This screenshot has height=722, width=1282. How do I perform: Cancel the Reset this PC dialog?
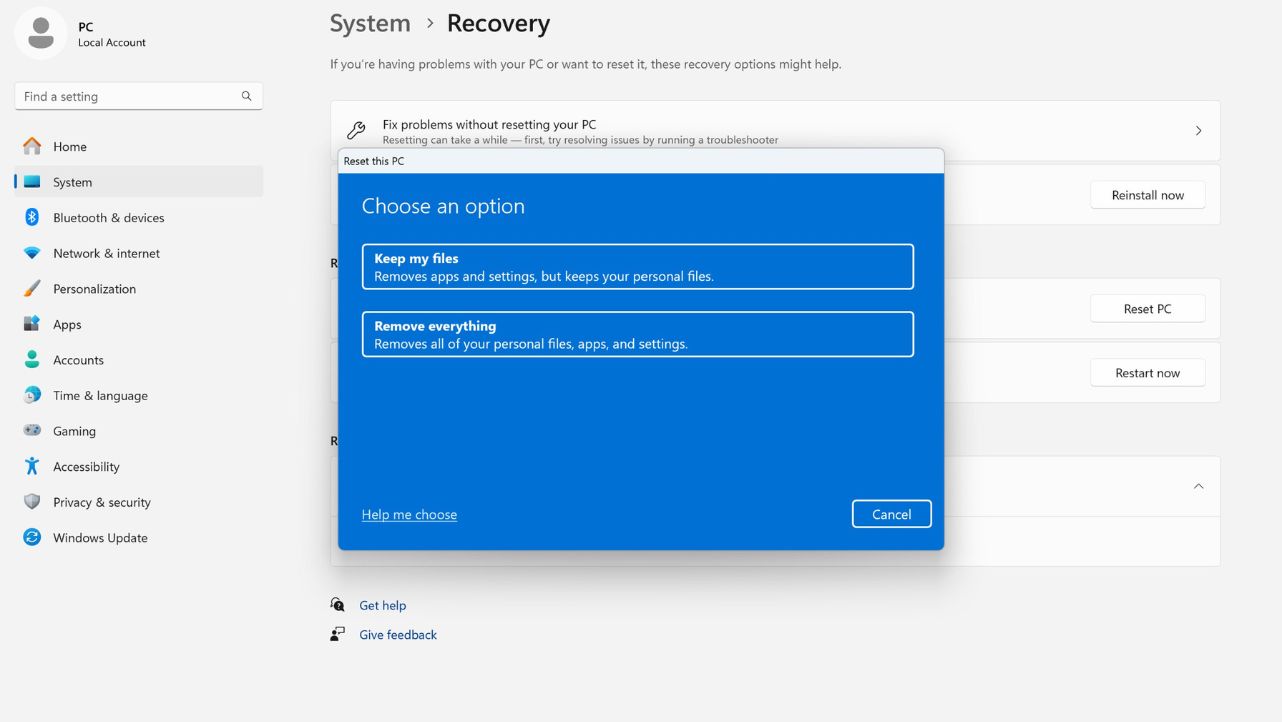coord(891,514)
